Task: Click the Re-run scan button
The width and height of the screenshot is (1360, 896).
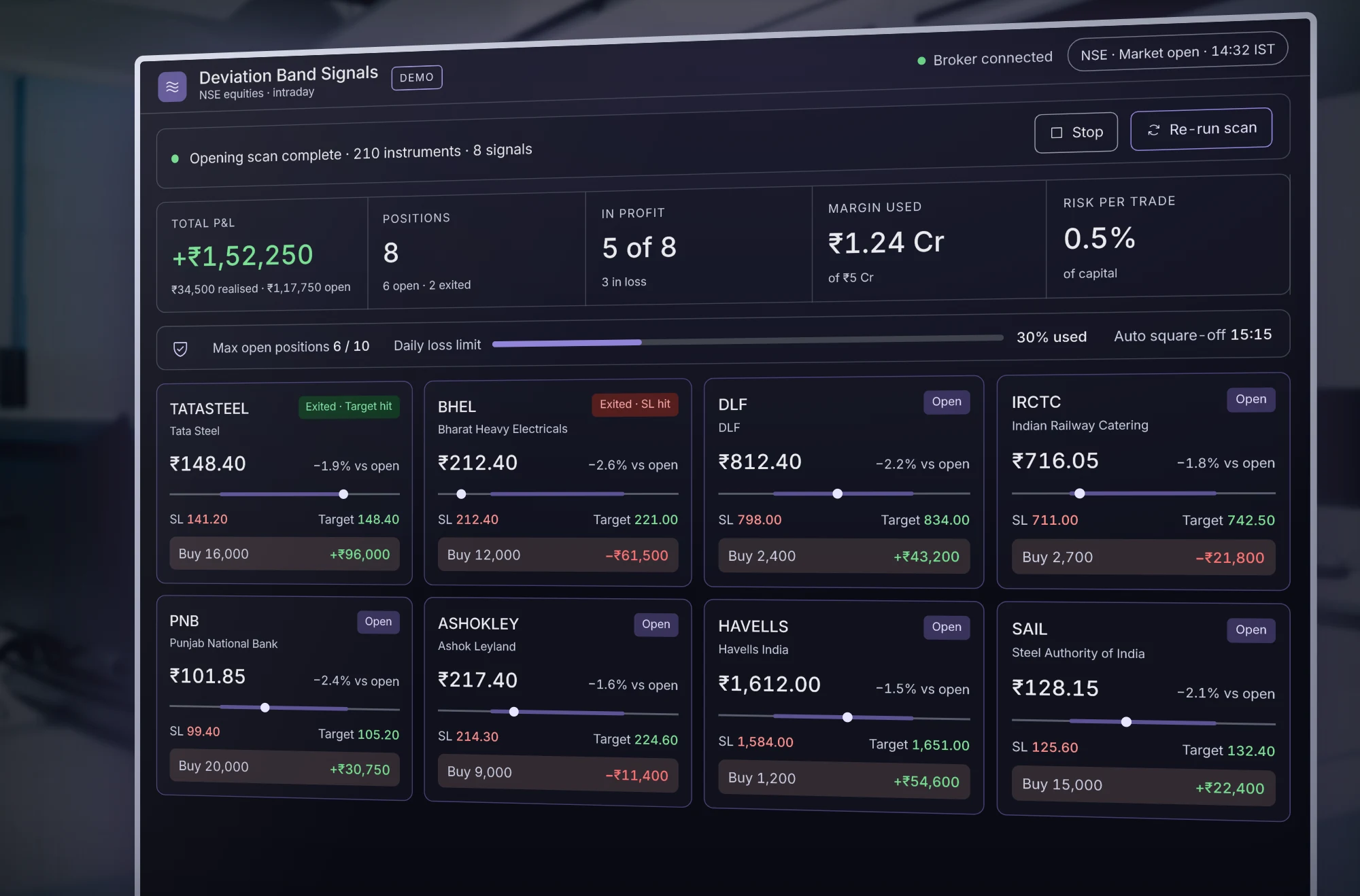Action: [x=1201, y=128]
